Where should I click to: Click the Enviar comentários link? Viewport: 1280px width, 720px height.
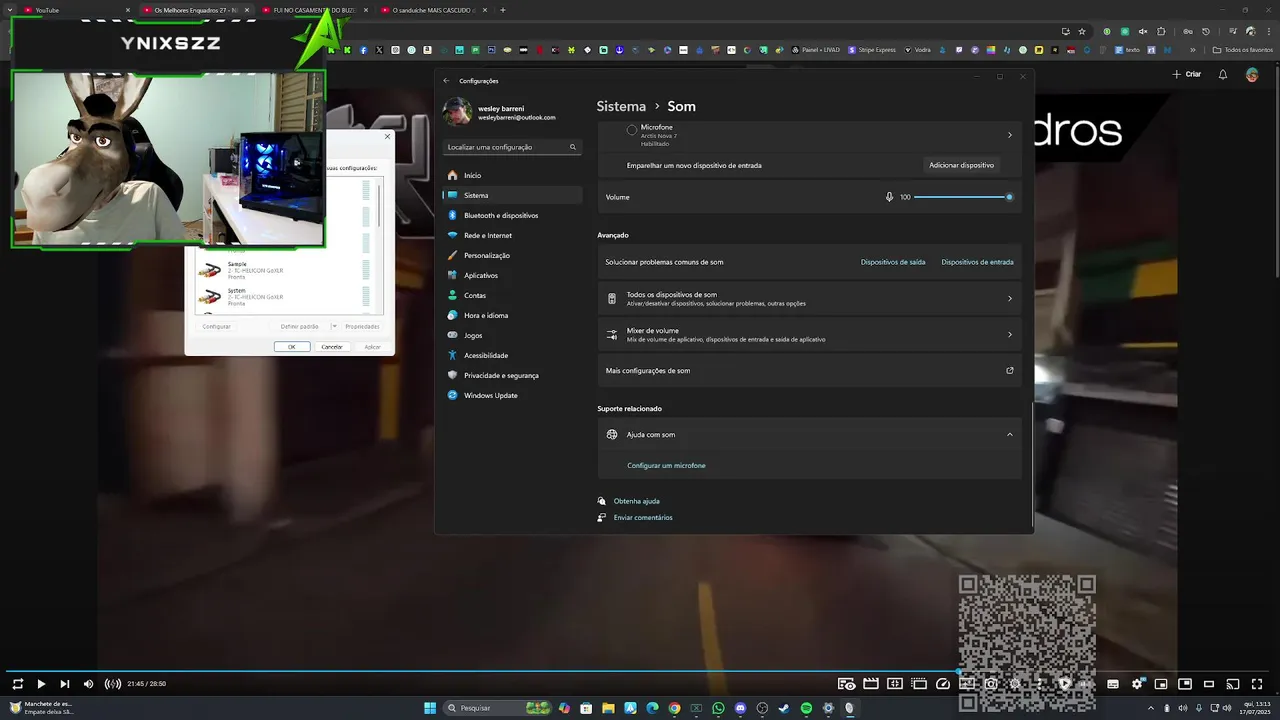coord(643,518)
